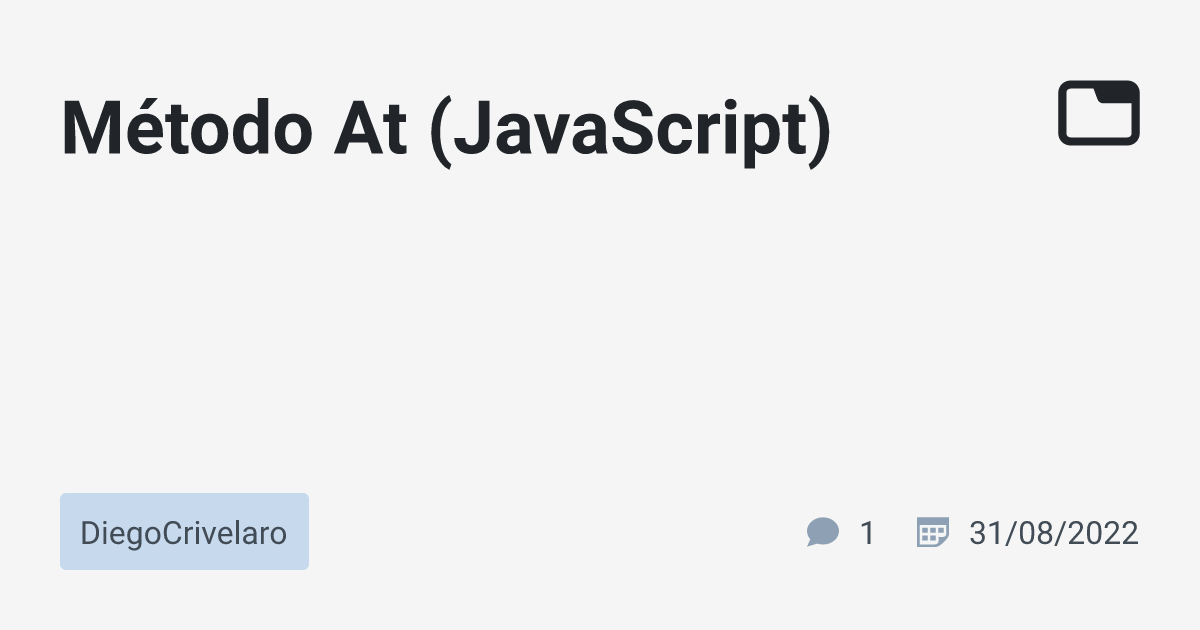Click the comment speech bubble icon

pos(822,532)
